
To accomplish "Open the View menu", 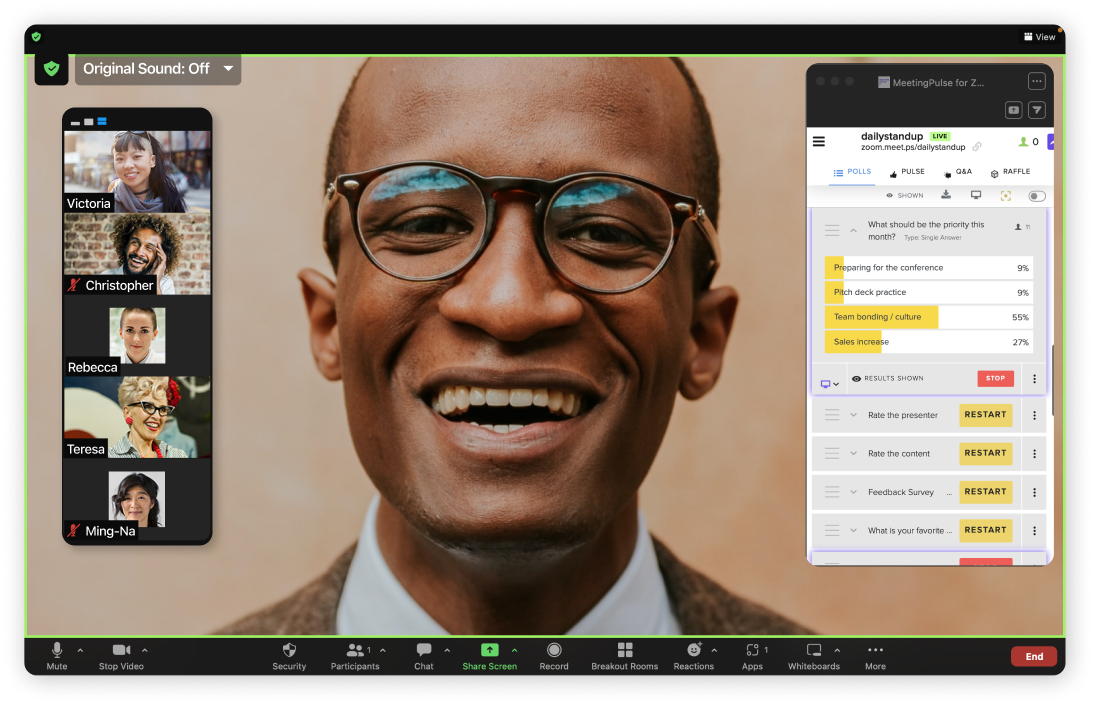I will (x=1040, y=37).
